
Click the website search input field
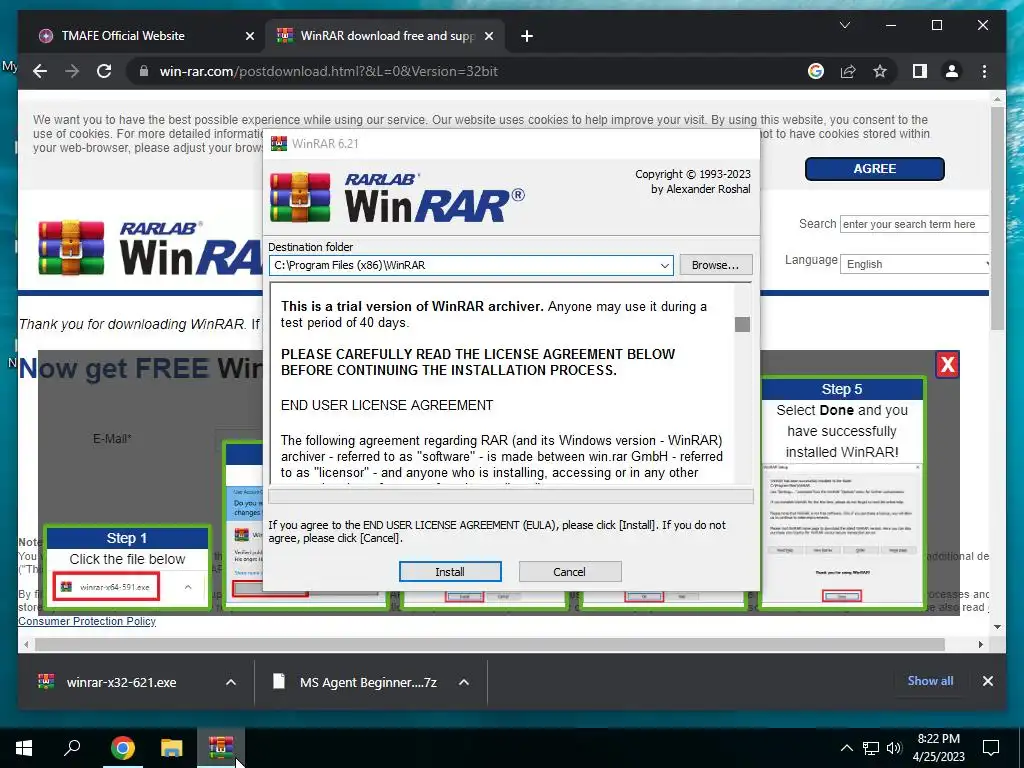pyautogui.click(x=914, y=224)
